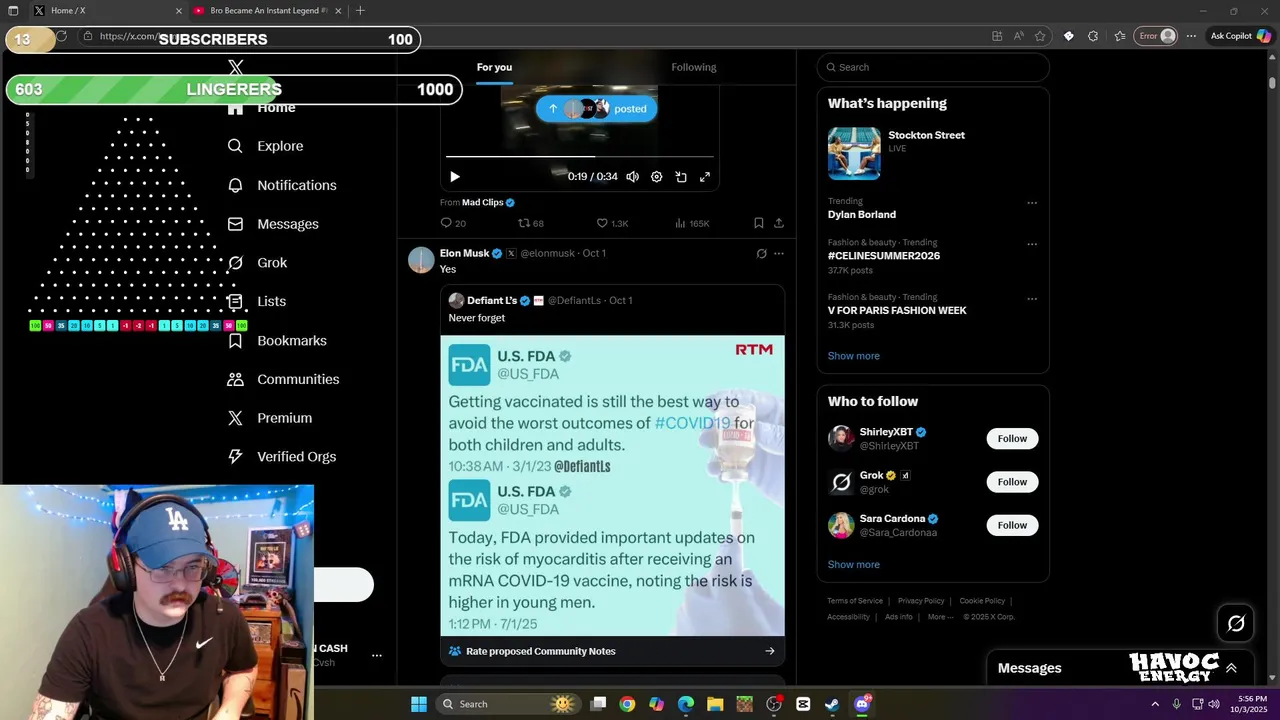Open Bookmarks in the sidebar
The width and height of the screenshot is (1280, 720).
[277, 341]
